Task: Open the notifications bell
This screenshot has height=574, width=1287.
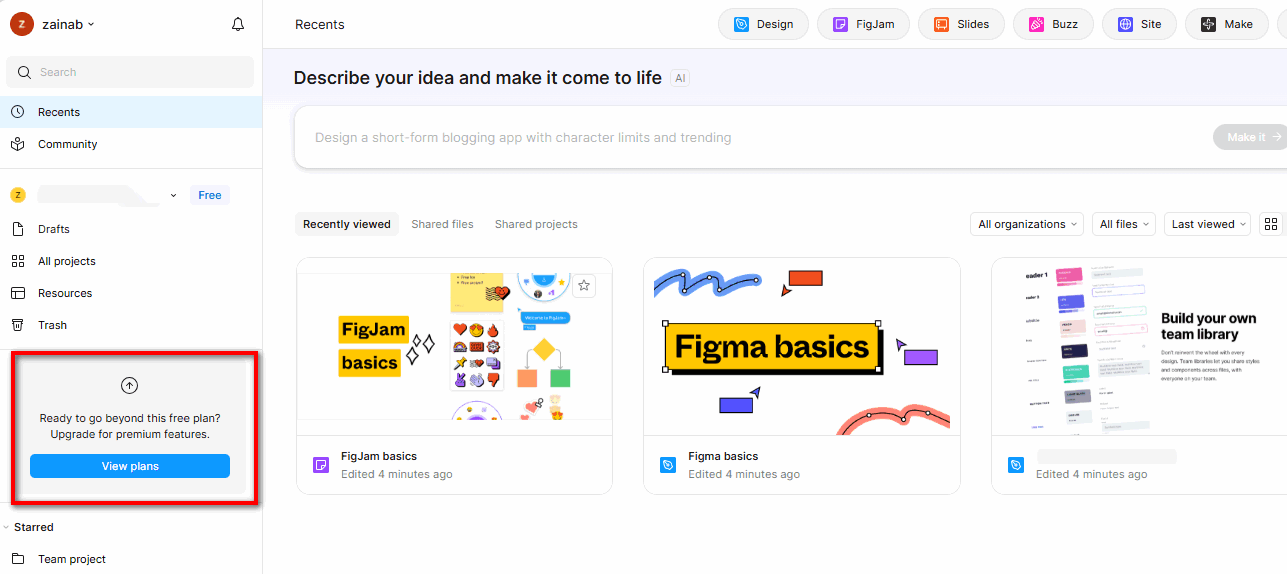Action: coord(238,24)
